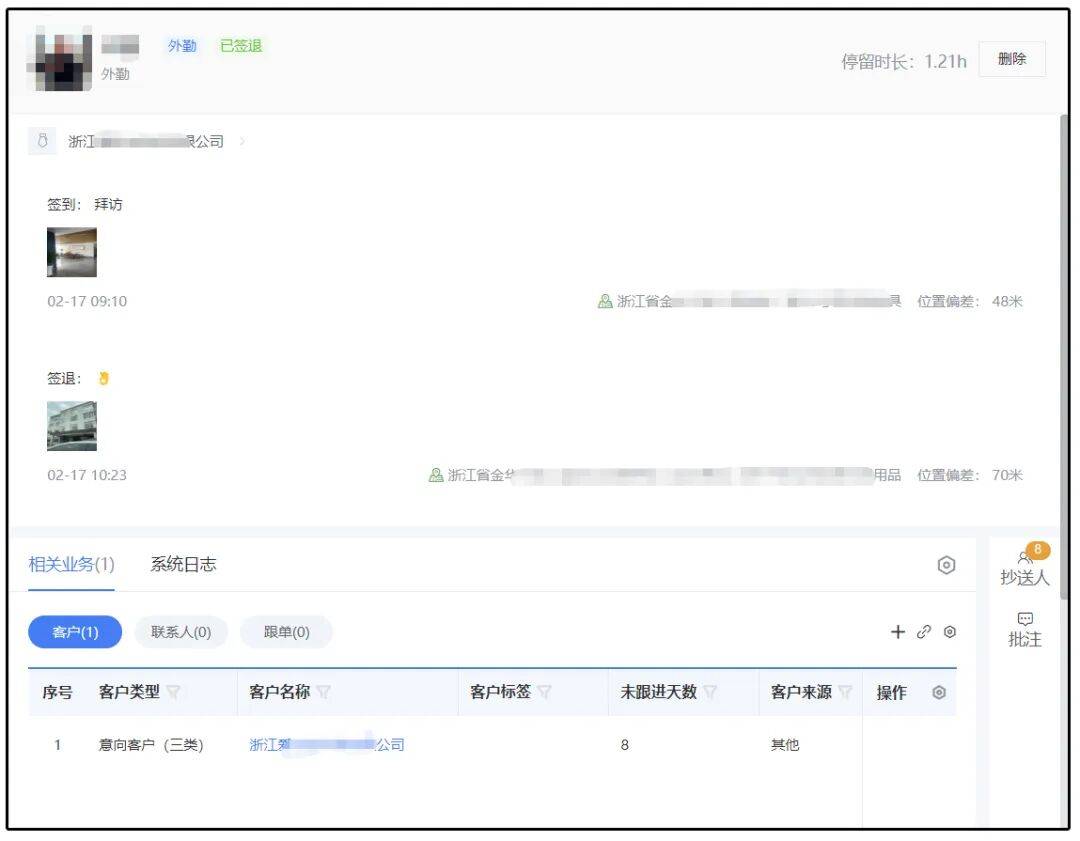
Task: Click the 位置偏差: 70米 text
Action: pyautogui.click(x=970, y=475)
